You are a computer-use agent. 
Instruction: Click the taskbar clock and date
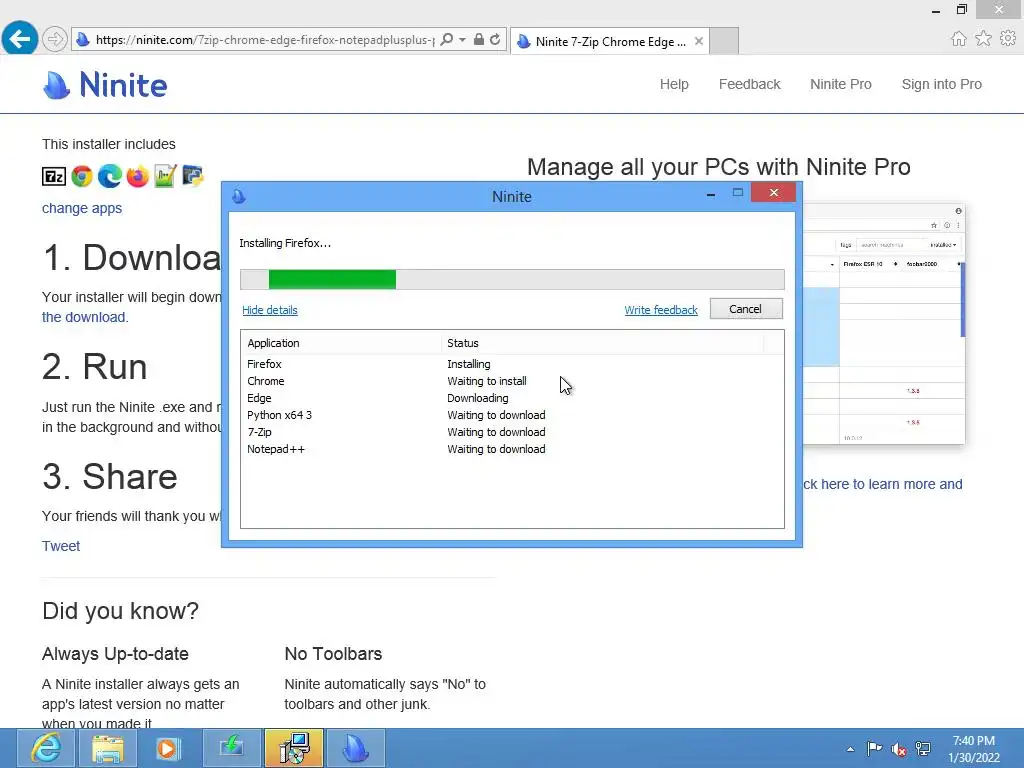click(x=973, y=749)
